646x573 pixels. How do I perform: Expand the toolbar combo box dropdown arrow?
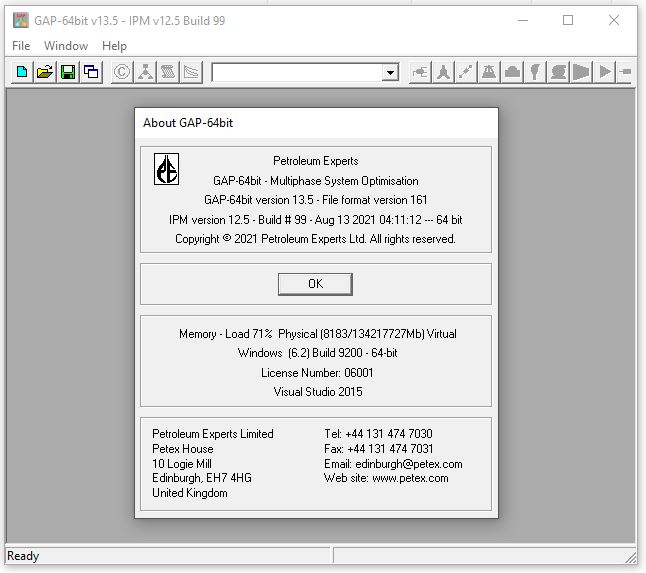[x=390, y=73]
